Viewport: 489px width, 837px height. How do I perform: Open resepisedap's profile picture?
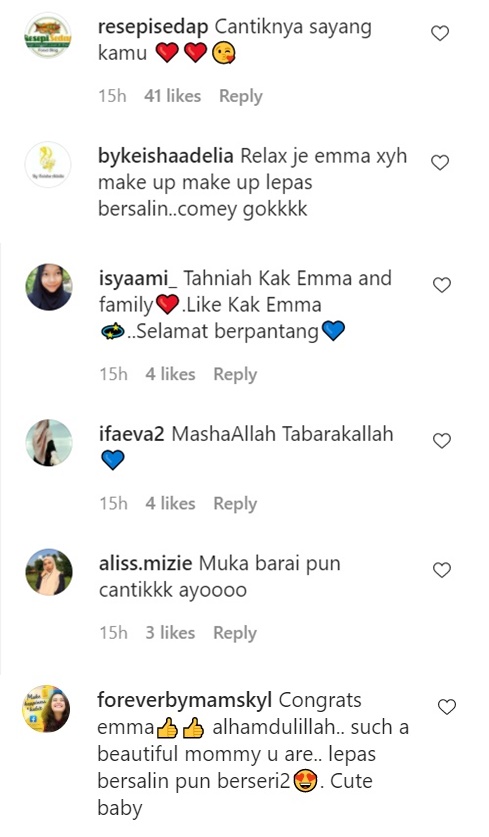(x=48, y=36)
